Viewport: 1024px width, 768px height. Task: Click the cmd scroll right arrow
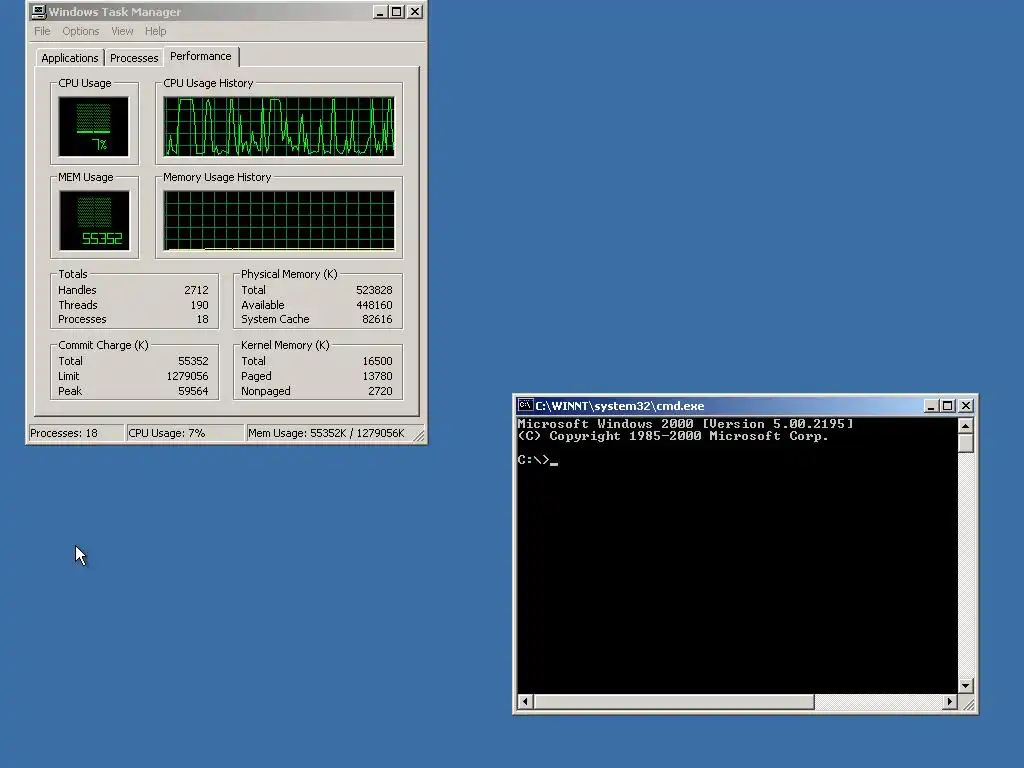[x=950, y=702]
